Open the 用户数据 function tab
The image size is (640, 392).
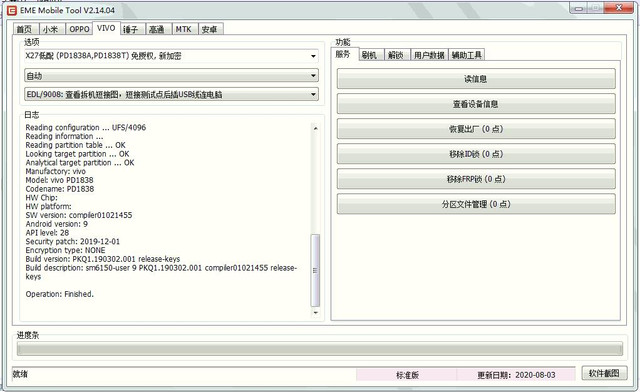click(x=429, y=55)
